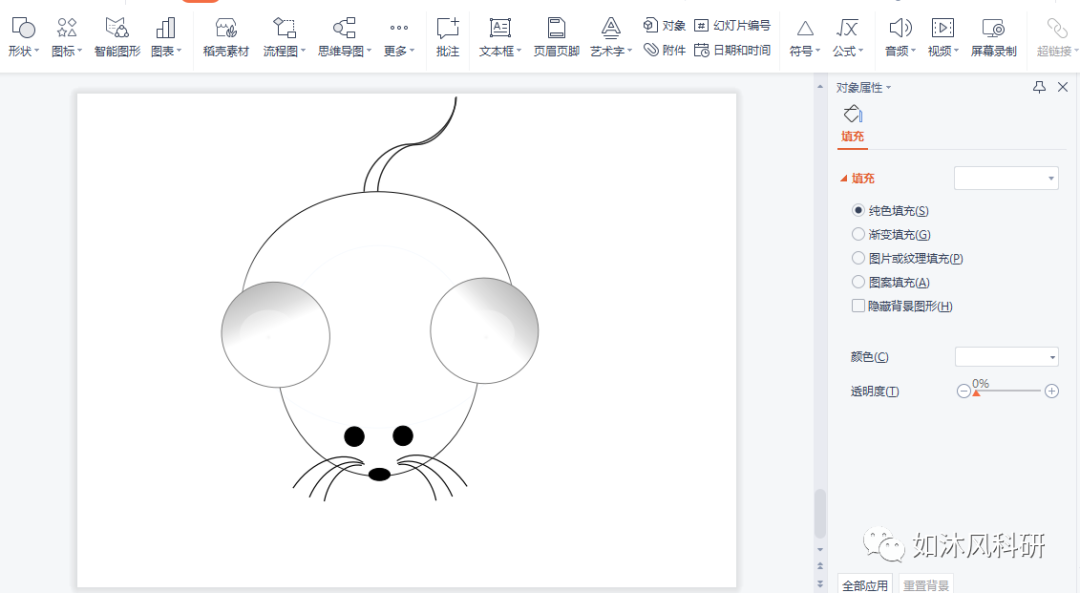The width and height of the screenshot is (1080, 593).
Task: Close the 对象属性 panel
Action: [x=1063, y=87]
